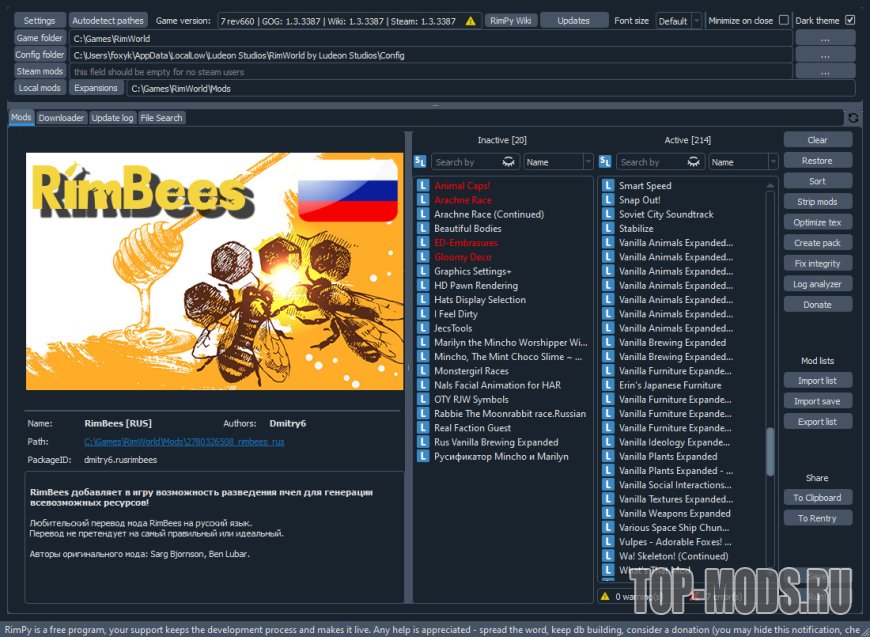Screen dimensions: 870x637
Task: Click the Fix integrity button
Action: click(817, 263)
